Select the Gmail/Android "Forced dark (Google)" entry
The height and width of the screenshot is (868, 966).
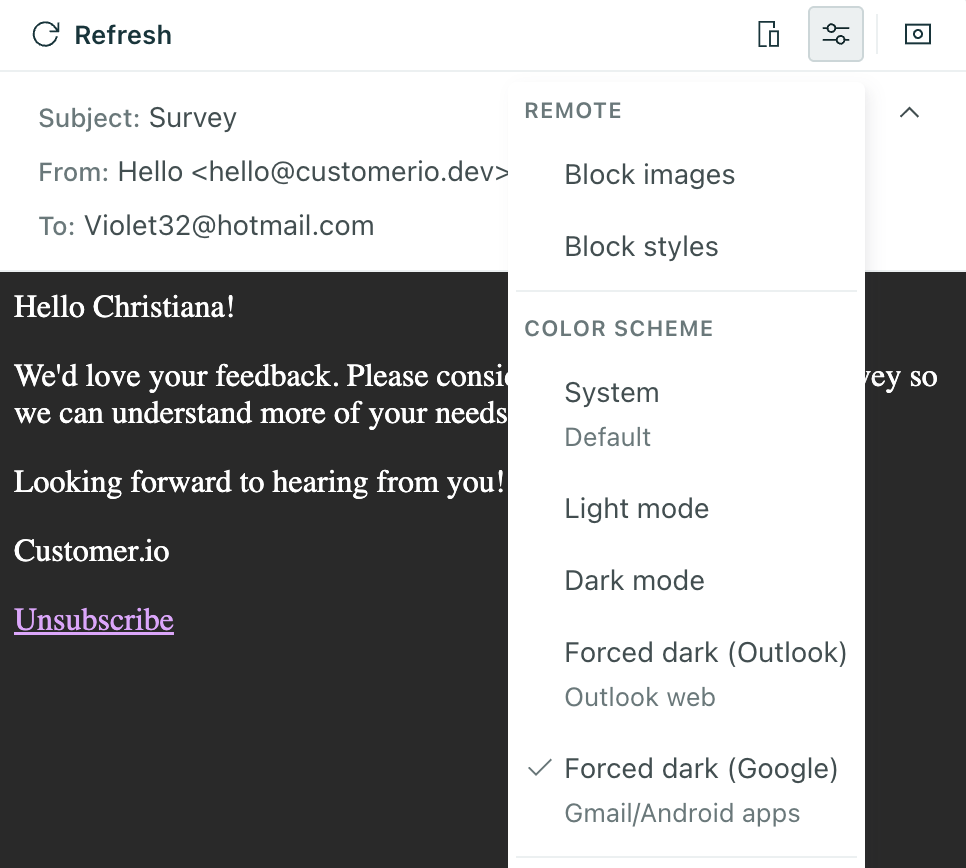[x=701, y=768]
